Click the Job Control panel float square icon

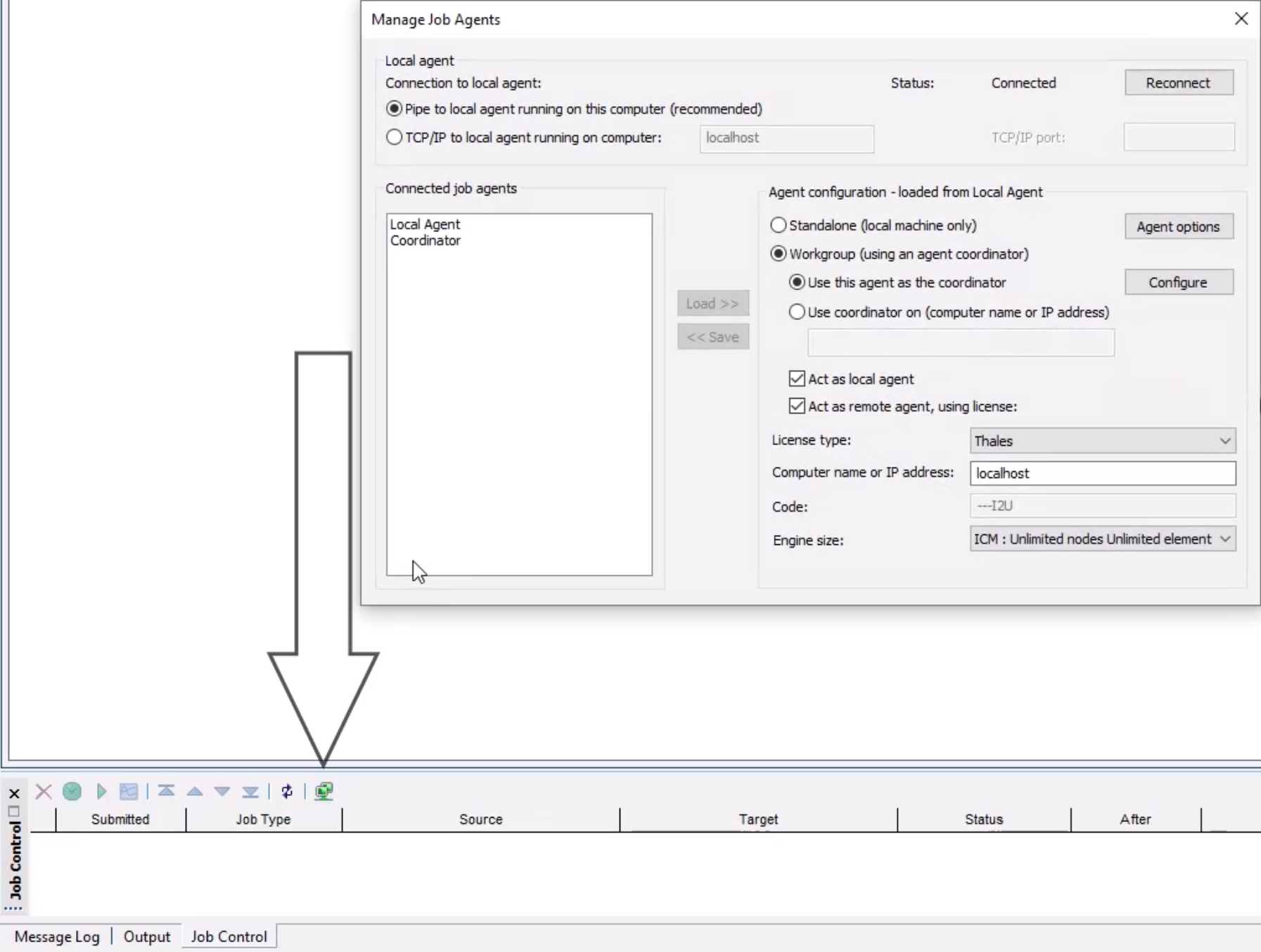point(13,811)
